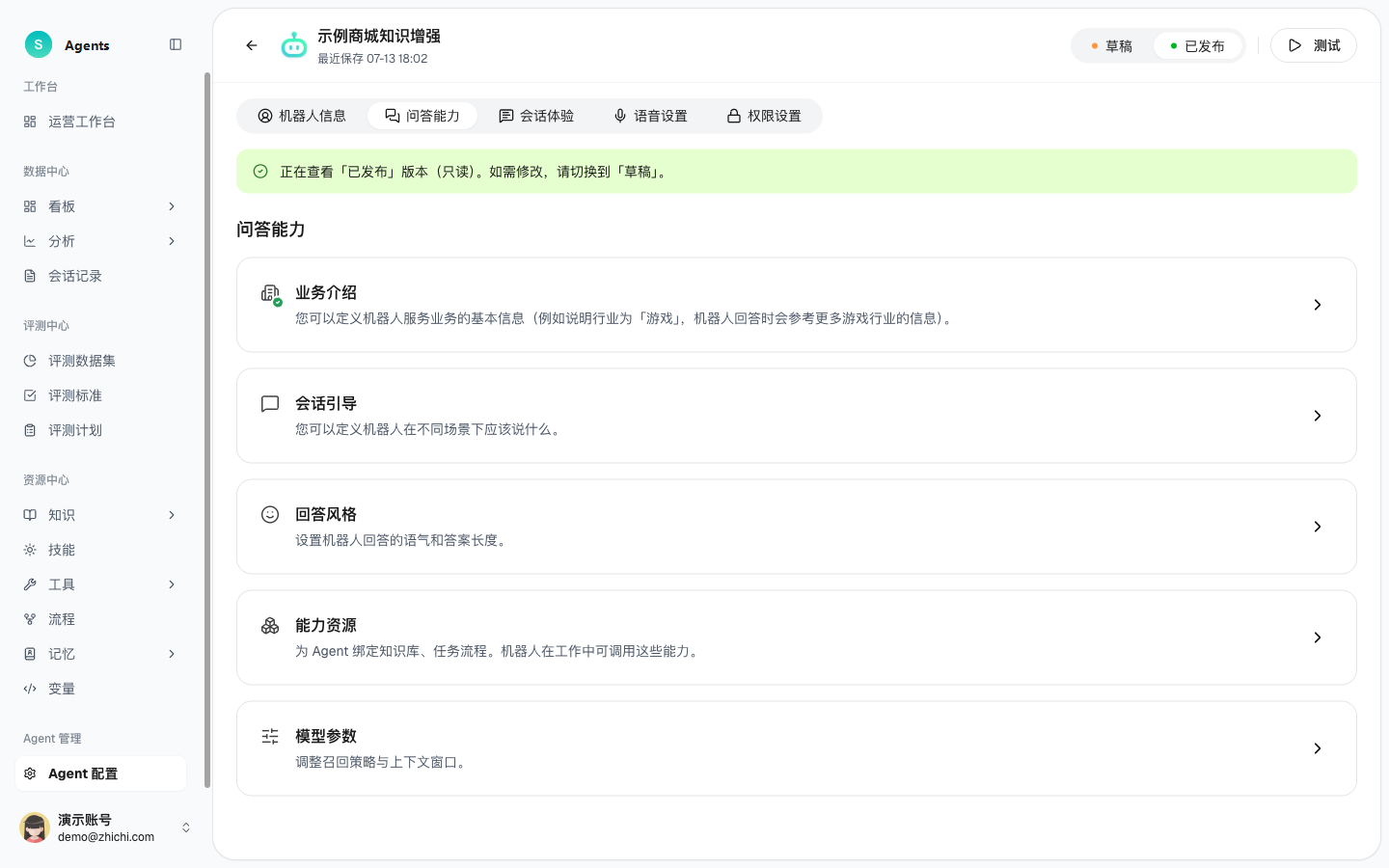The width and height of the screenshot is (1389, 868).
Task: Open 能力资源 with its right chevron
Action: click(1318, 637)
